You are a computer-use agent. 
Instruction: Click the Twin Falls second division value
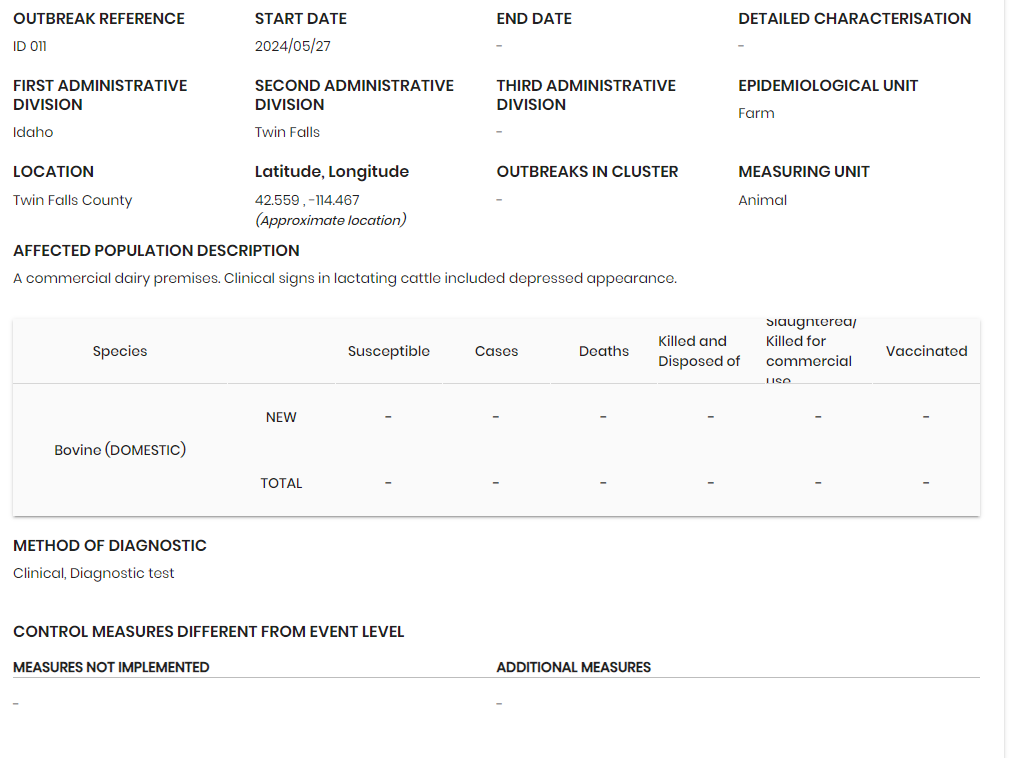287,132
